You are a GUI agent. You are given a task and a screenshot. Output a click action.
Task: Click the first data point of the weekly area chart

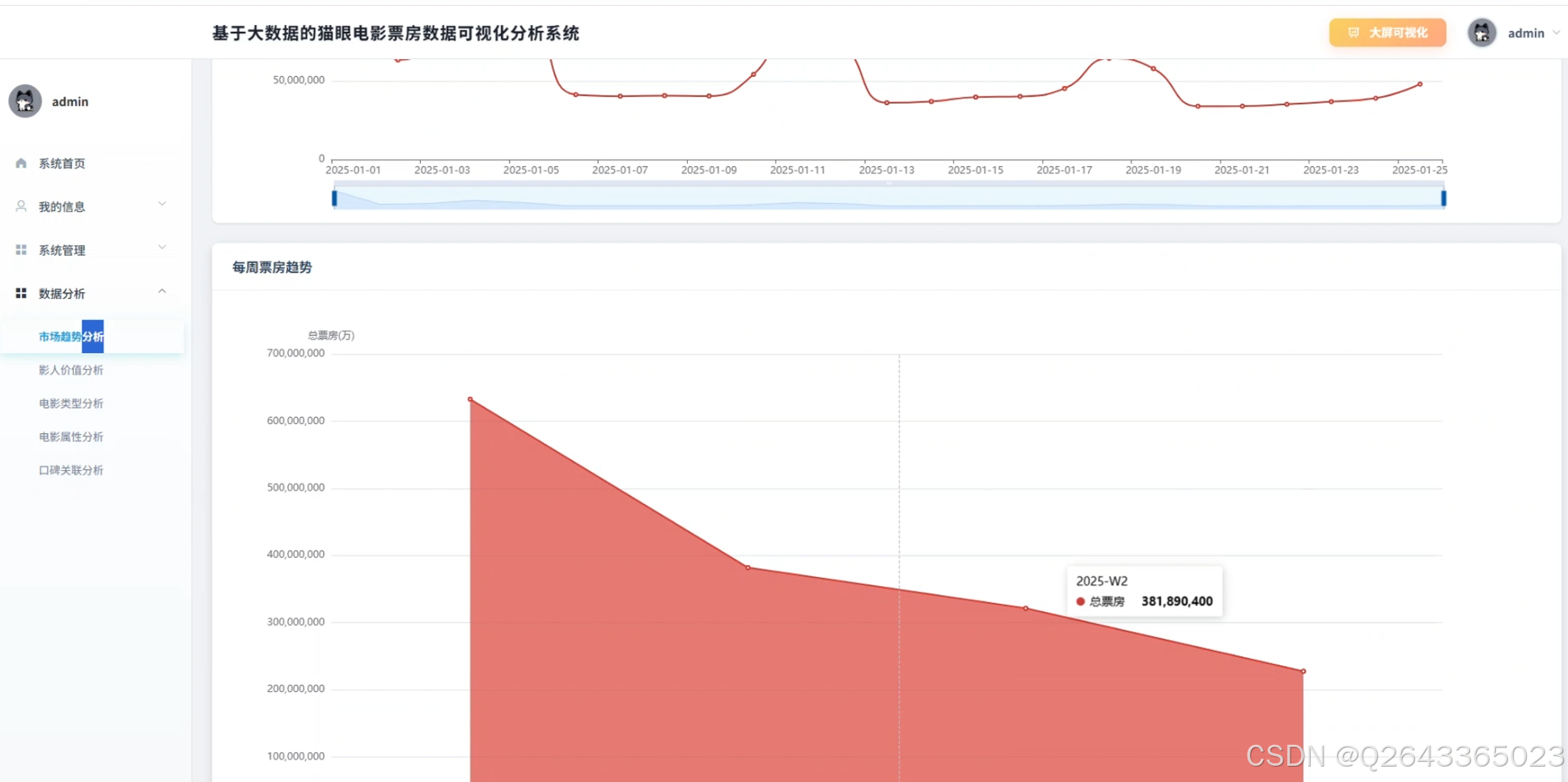(470, 399)
